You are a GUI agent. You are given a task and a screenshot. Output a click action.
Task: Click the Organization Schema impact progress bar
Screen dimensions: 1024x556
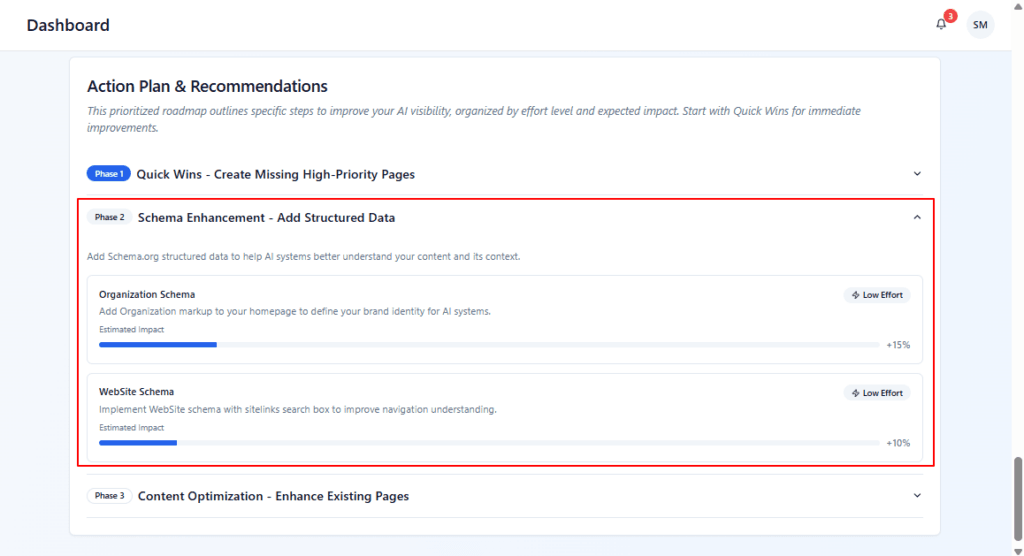click(x=489, y=344)
